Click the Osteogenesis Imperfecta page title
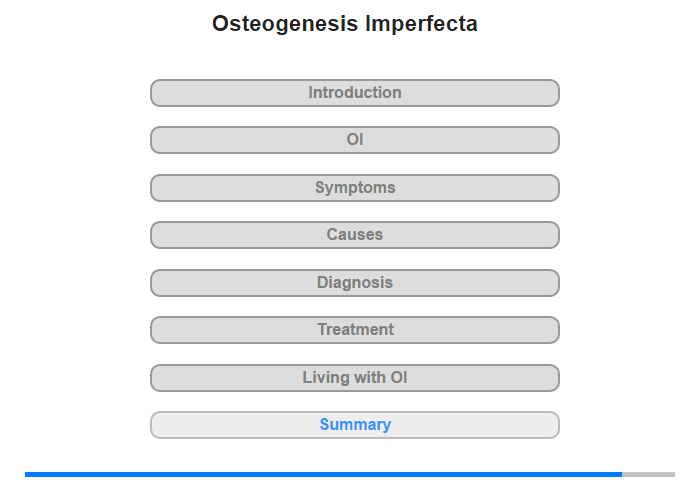This screenshot has height=480, width=700. point(344,24)
